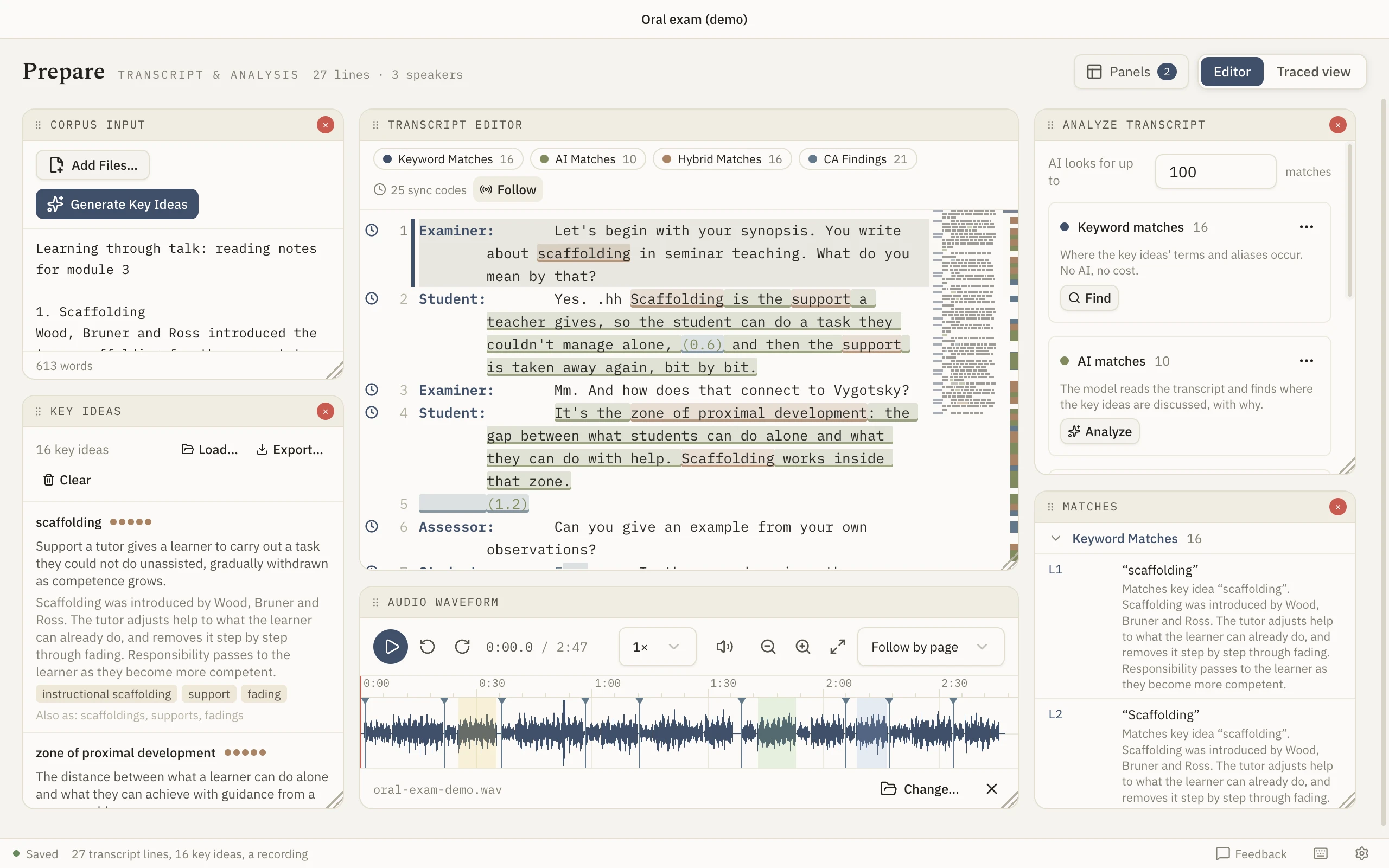Screen dimensions: 1389x868
Task: Switch to Editor view
Action: tap(1232, 72)
